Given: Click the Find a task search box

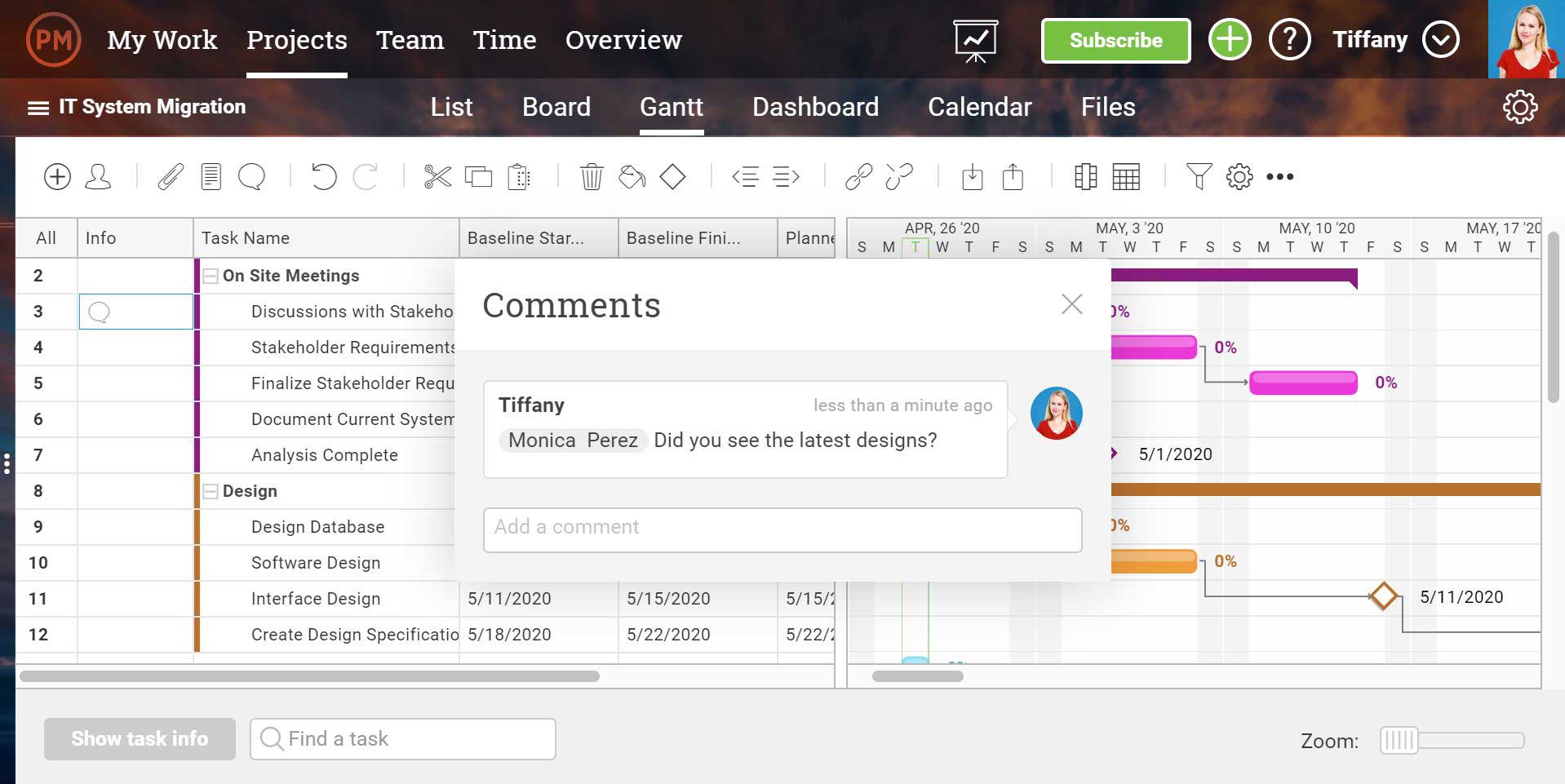Looking at the screenshot, I should (x=402, y=738).
